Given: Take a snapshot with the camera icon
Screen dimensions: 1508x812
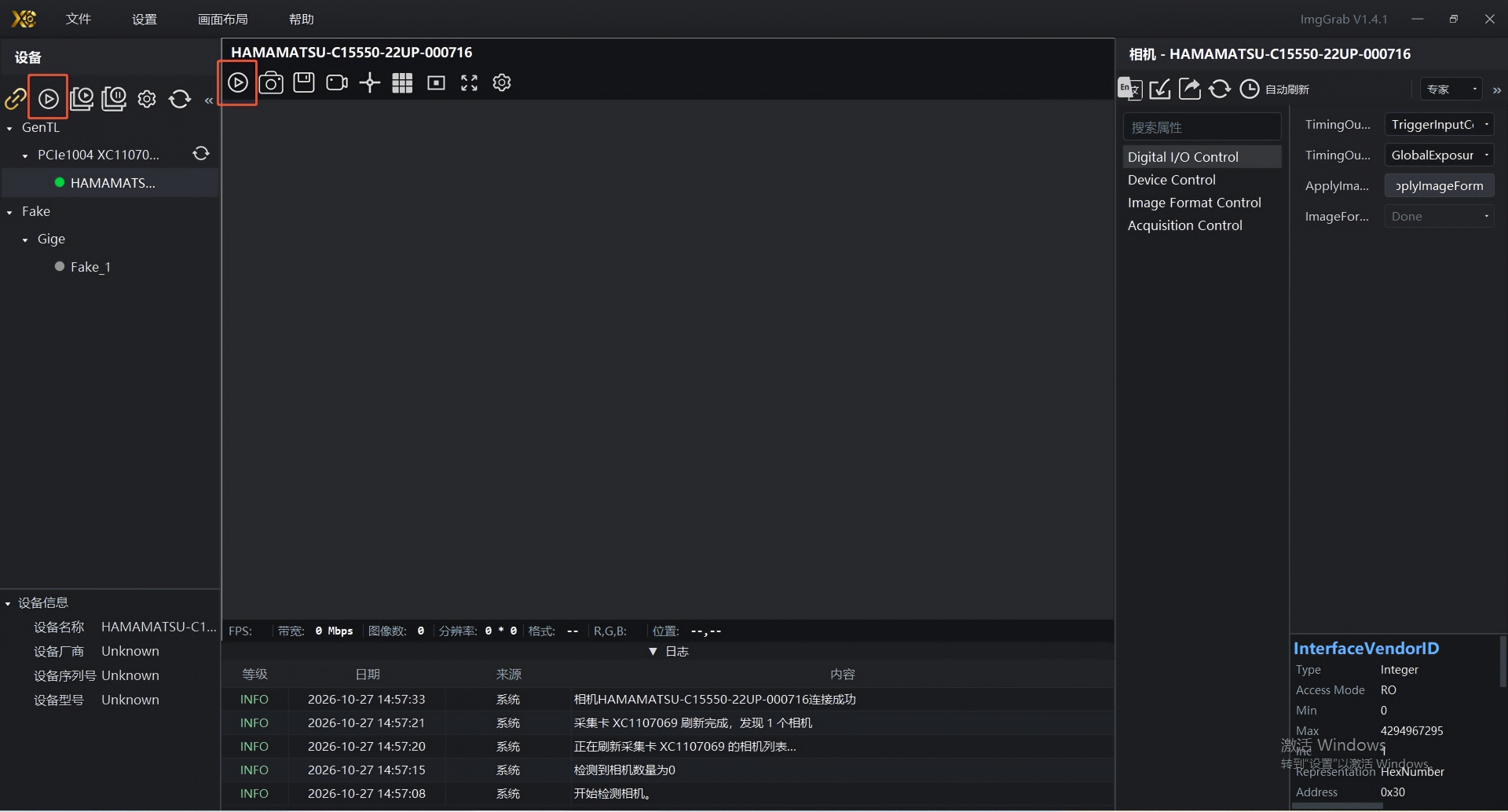Looking at the screenshot, I should (x=271, y=82).
